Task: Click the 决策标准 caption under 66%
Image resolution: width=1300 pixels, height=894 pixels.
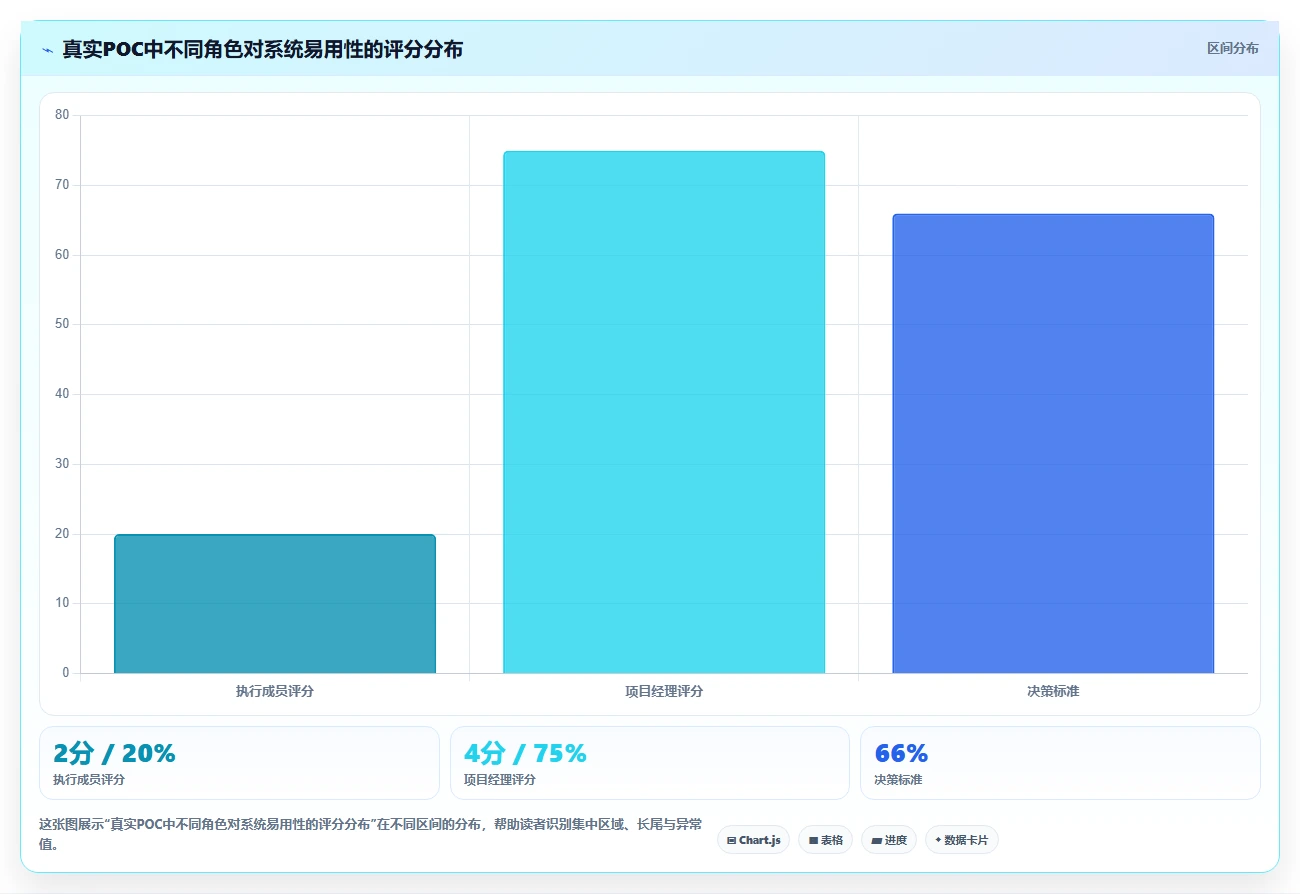Action: (x=898, y=780)
